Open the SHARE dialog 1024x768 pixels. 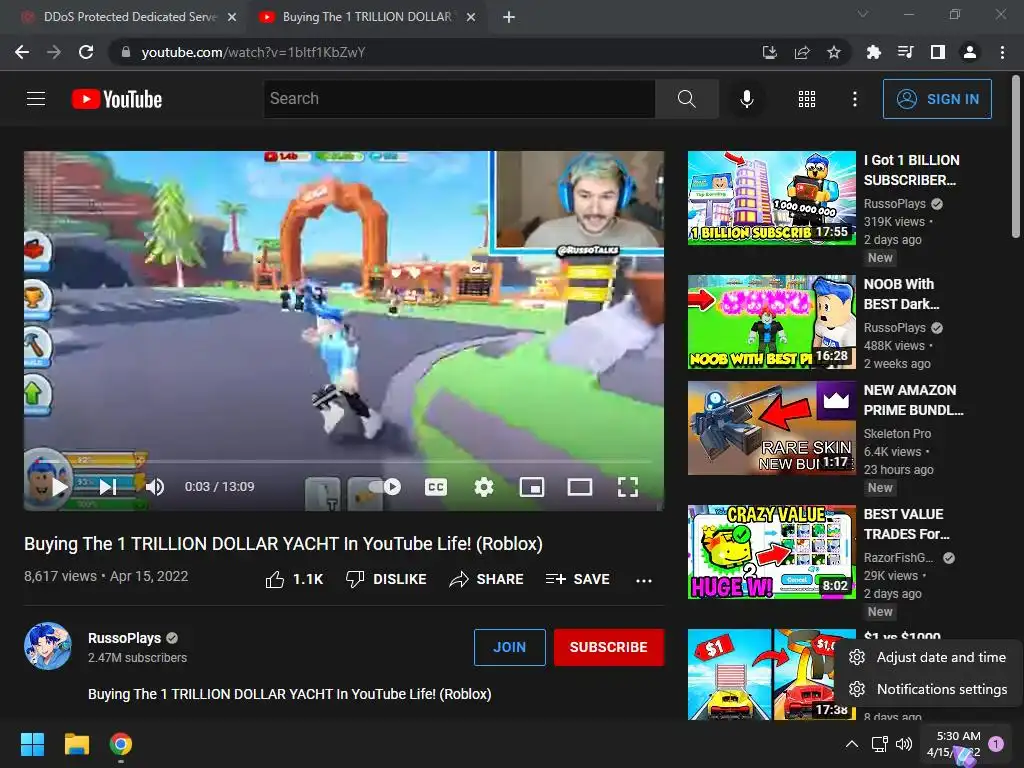487,579
